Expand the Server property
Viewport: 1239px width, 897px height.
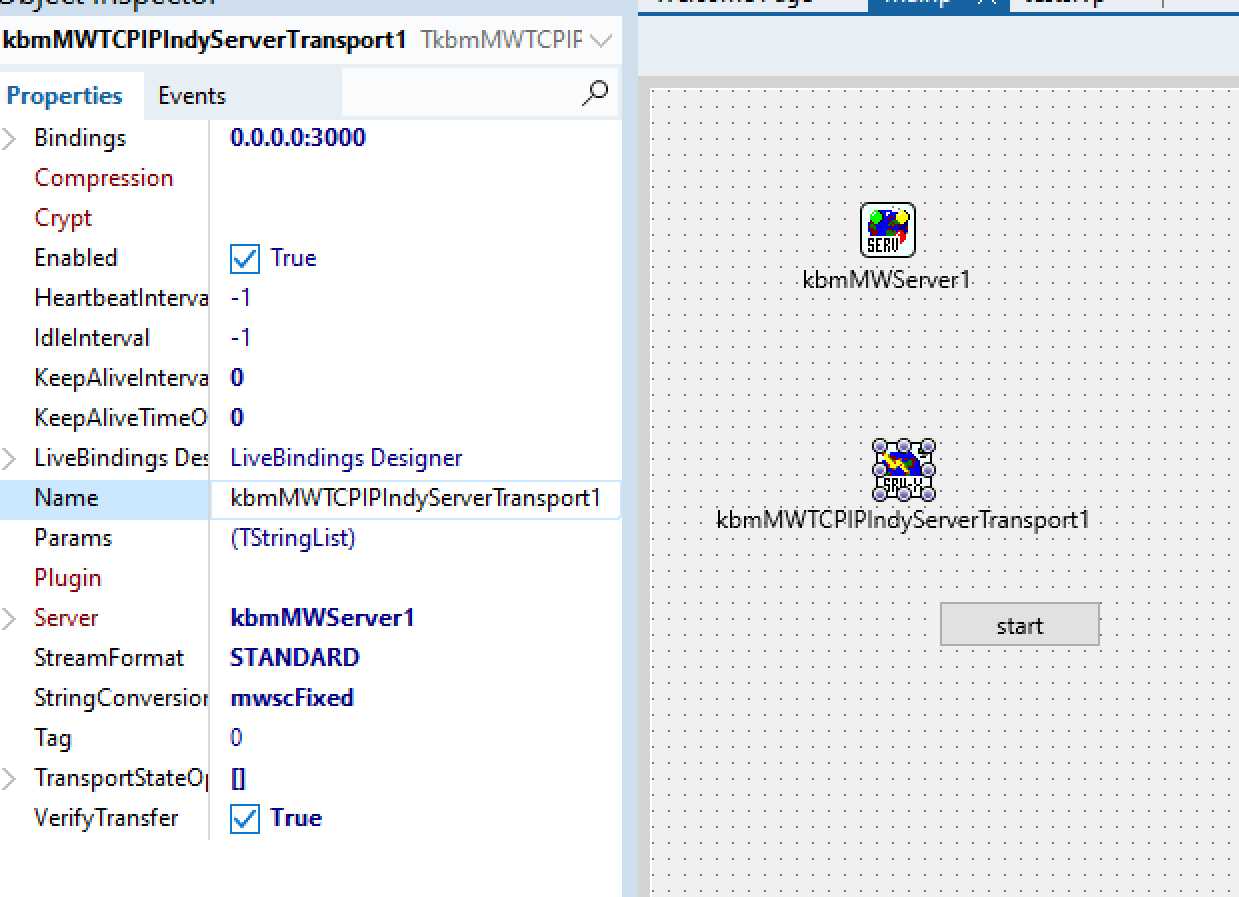tap(10, 618)
